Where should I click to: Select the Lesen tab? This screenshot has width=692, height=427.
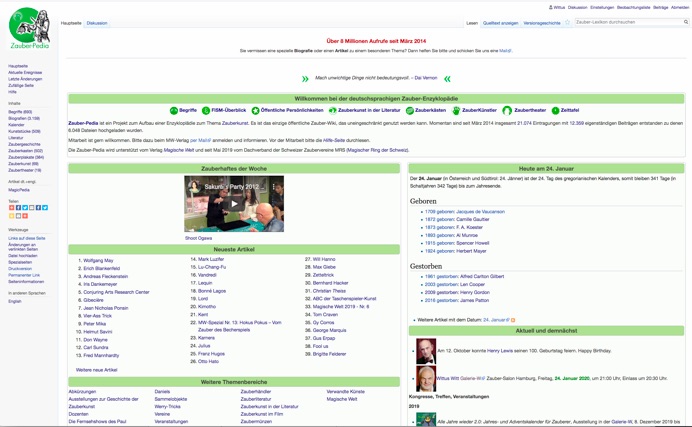(x=472, y=23)
